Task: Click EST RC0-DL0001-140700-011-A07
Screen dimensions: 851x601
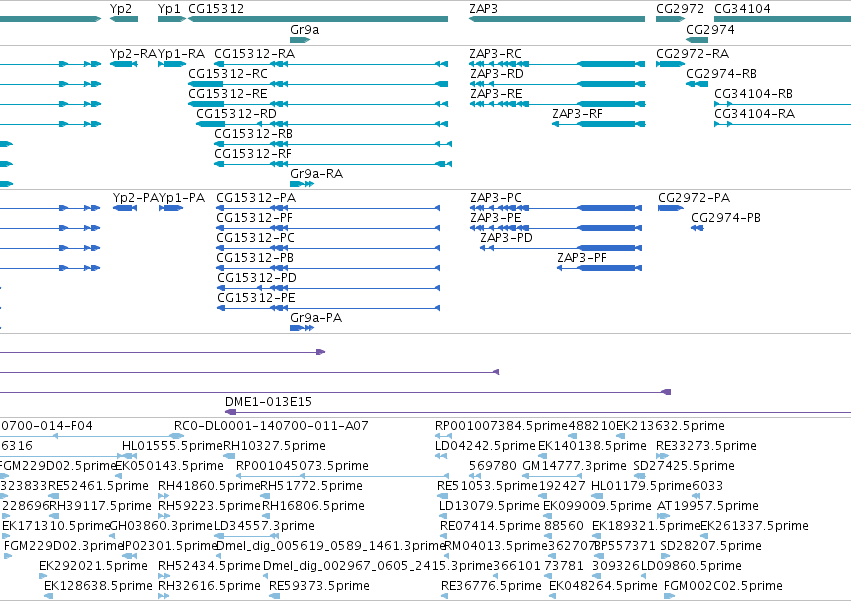Action: pos(271,426)
